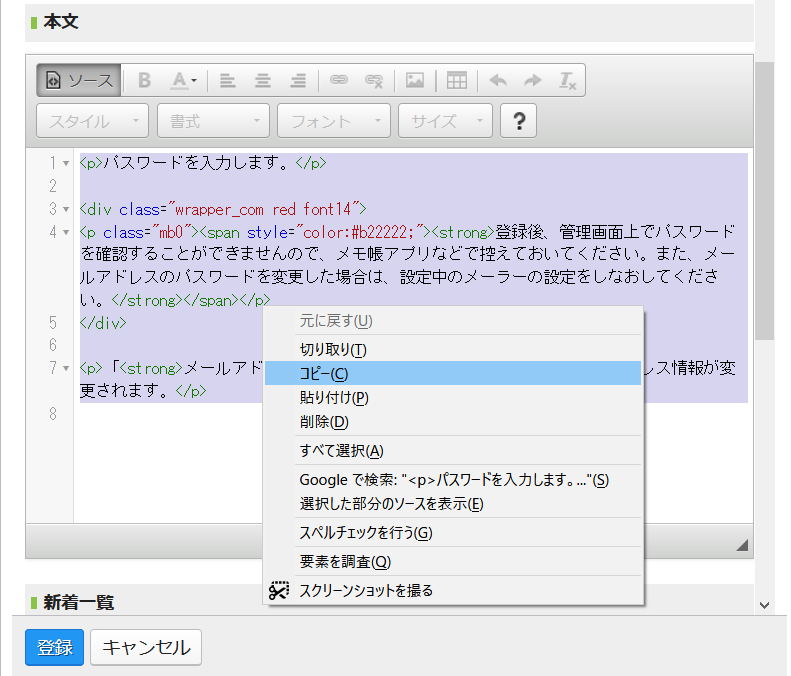Select コピー(C) from the context menu
This screenshot has width=791, height=676.
coord(453,373)
